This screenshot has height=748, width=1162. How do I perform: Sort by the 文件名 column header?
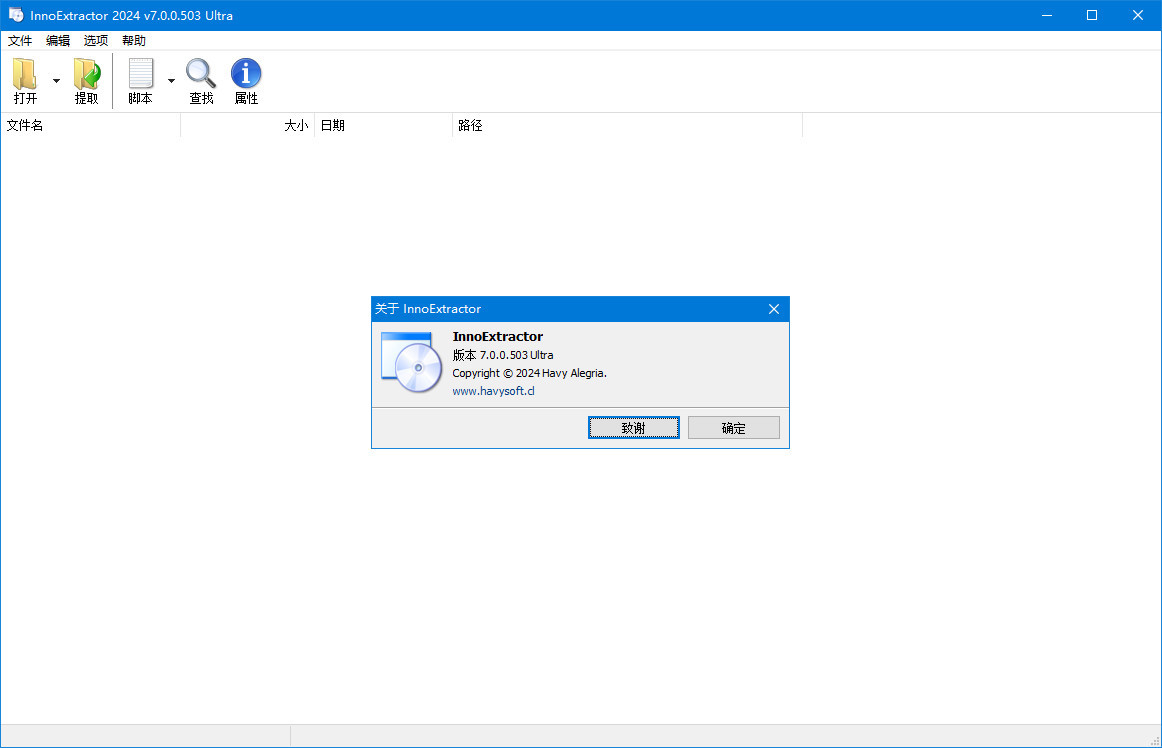pos(90,126)
